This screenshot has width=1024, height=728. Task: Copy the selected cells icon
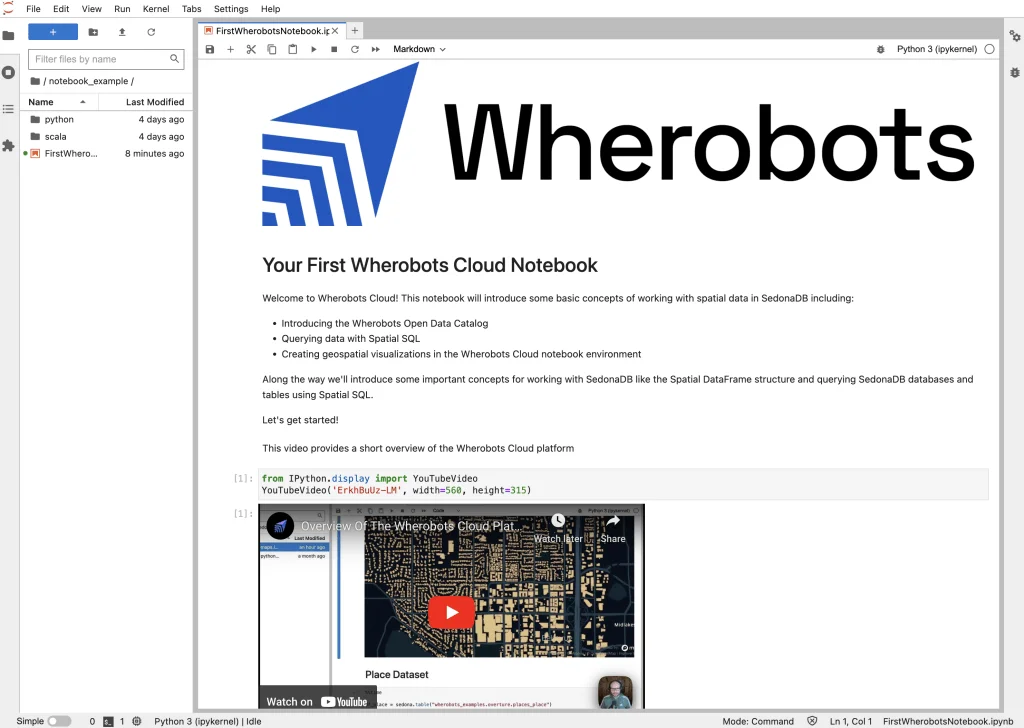[x=272, y=49]
